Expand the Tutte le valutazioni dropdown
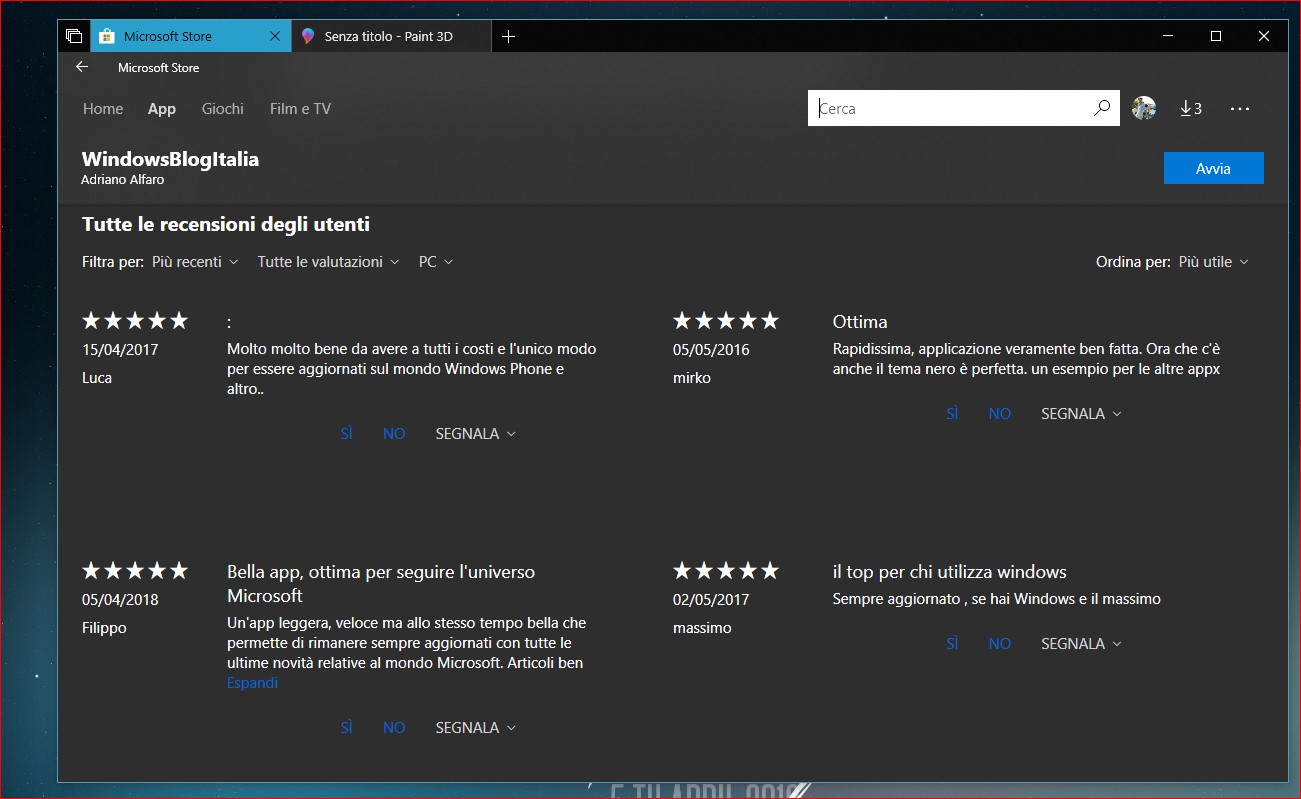Screen dimensions: 1301x799 [328, 262]
